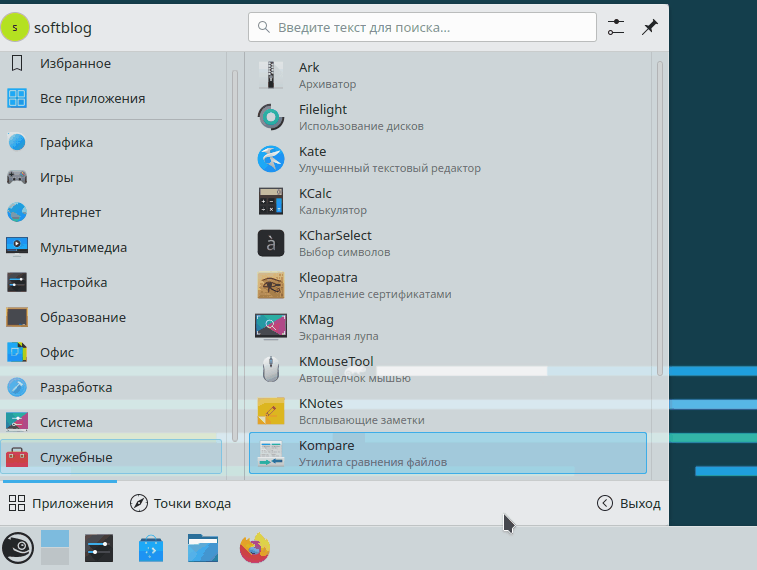Switch to the Приложения tab
Image resolution: width=757 pixels, height=570 pixels.
point(60,503)
